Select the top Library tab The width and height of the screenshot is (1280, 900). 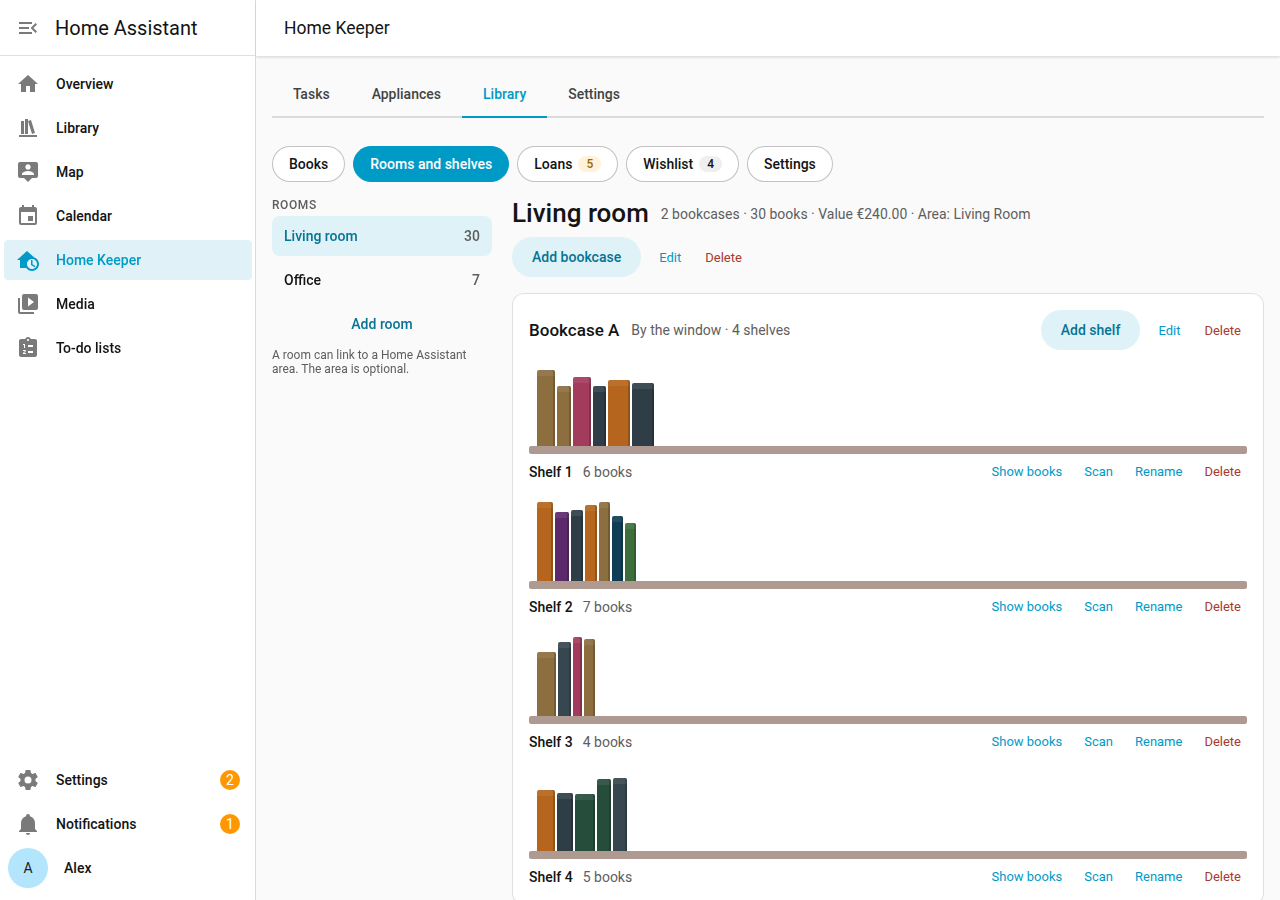[504, 94]
